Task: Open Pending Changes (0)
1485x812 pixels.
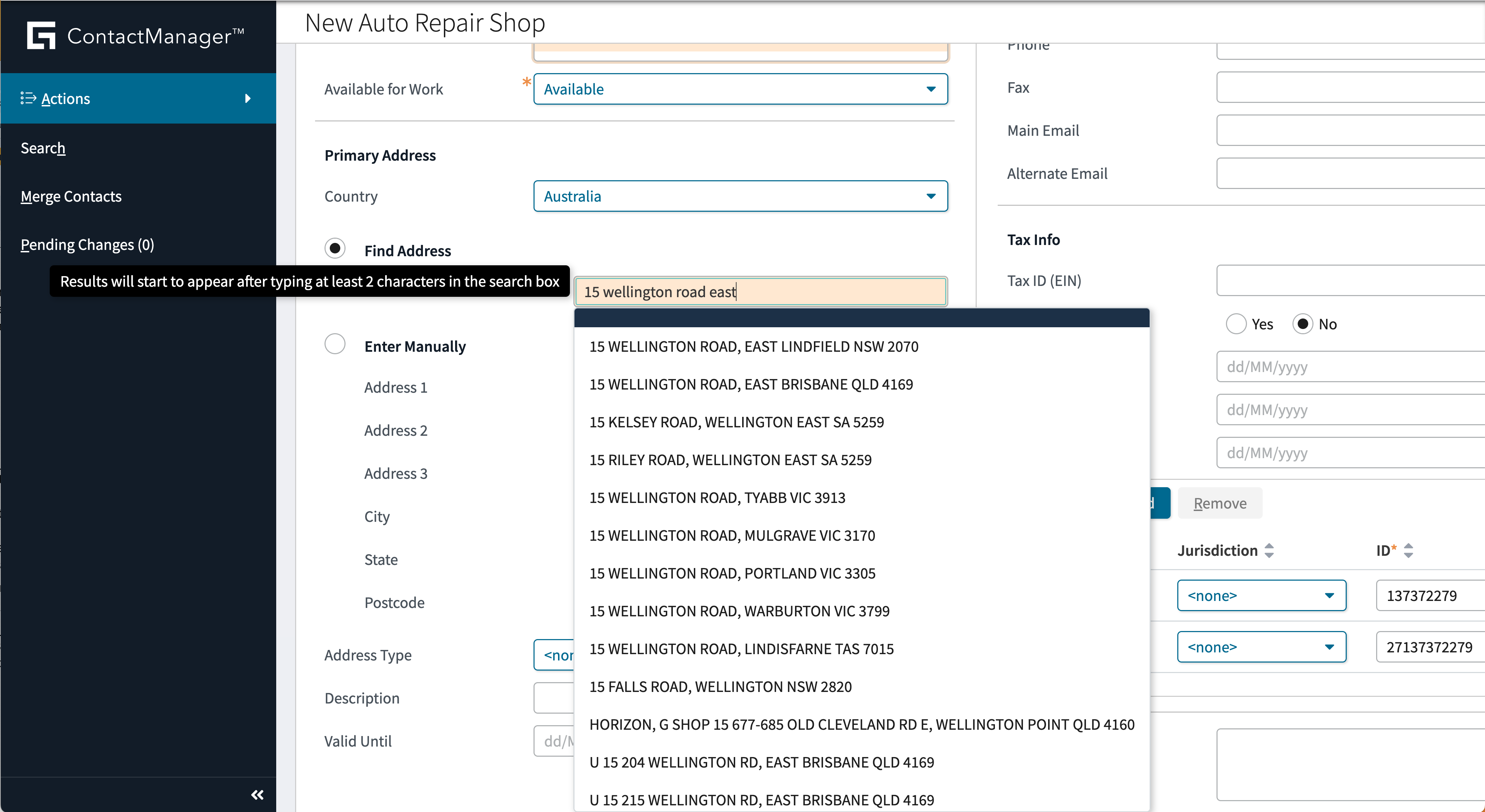Action: click(87, 244)
